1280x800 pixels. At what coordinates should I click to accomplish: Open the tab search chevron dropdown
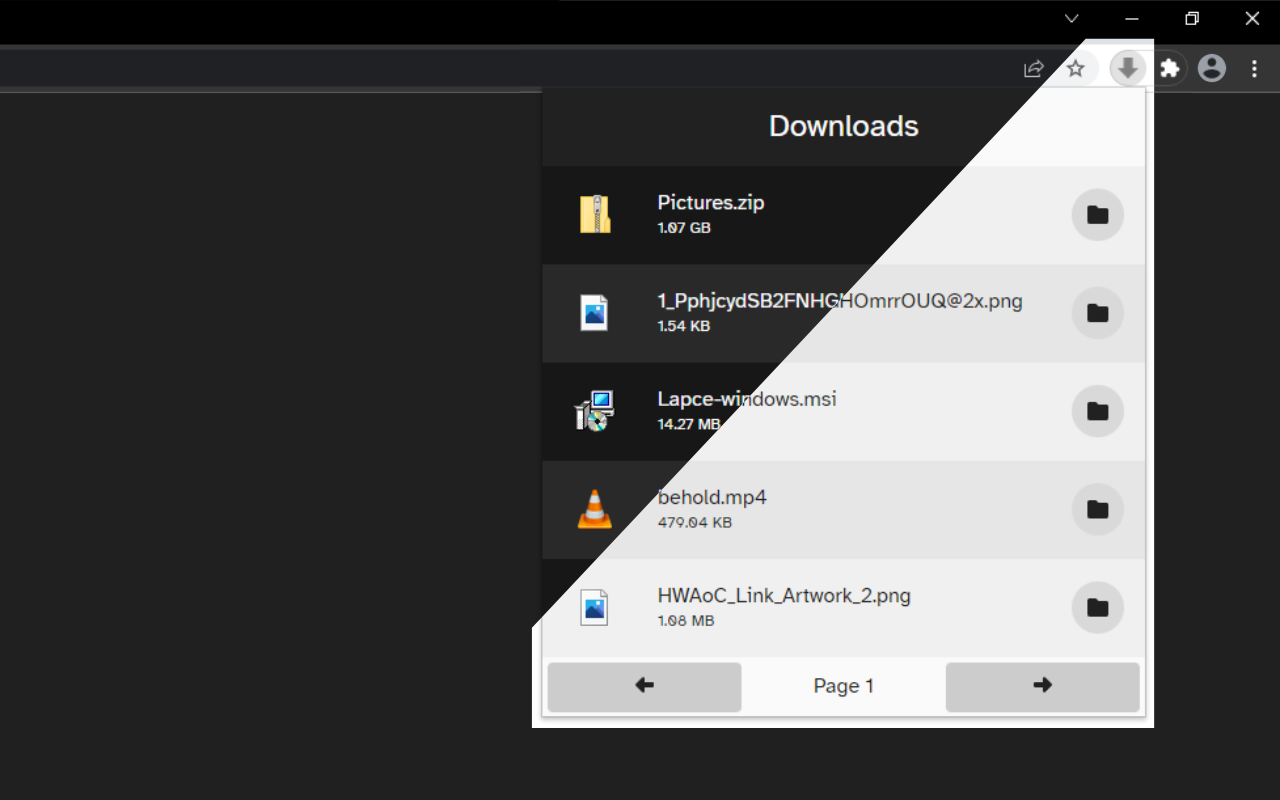click(x=1070, y=18)
